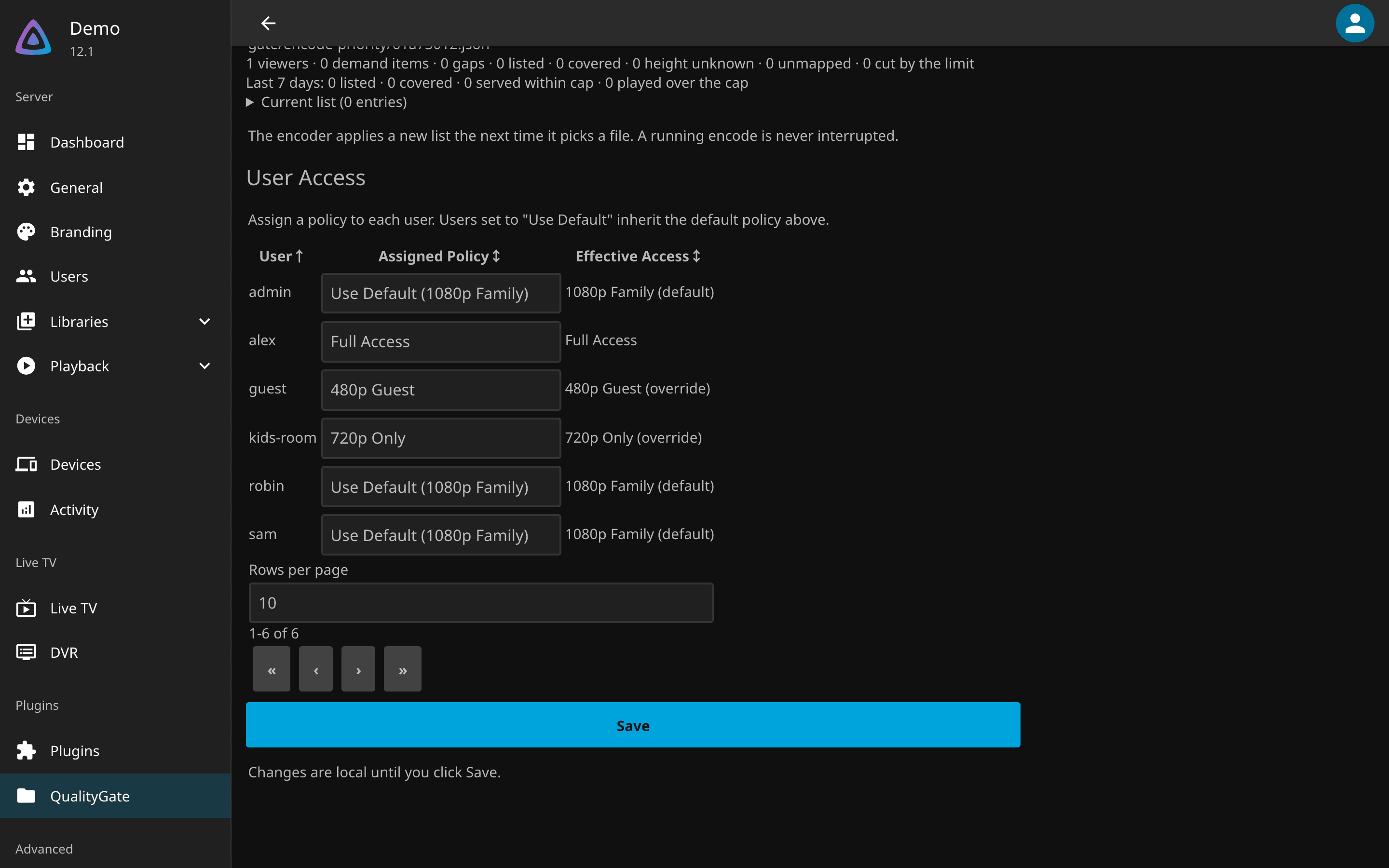Open the policy dropdown for alex

click(441, 341)
